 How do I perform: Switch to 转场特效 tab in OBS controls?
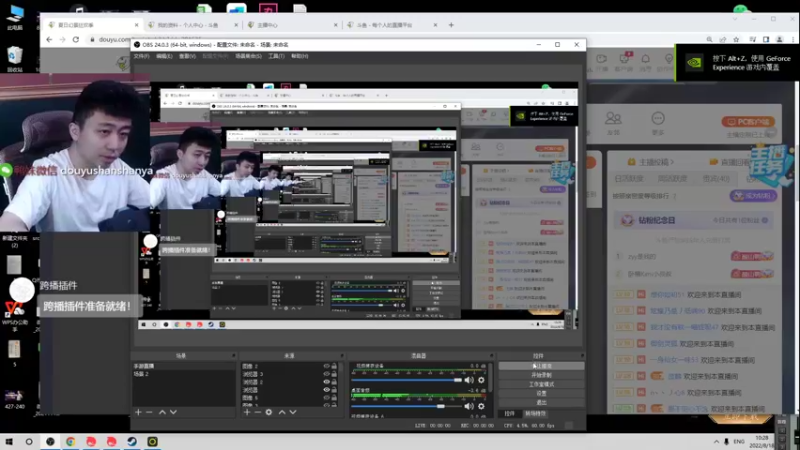(x=535, y=414)
